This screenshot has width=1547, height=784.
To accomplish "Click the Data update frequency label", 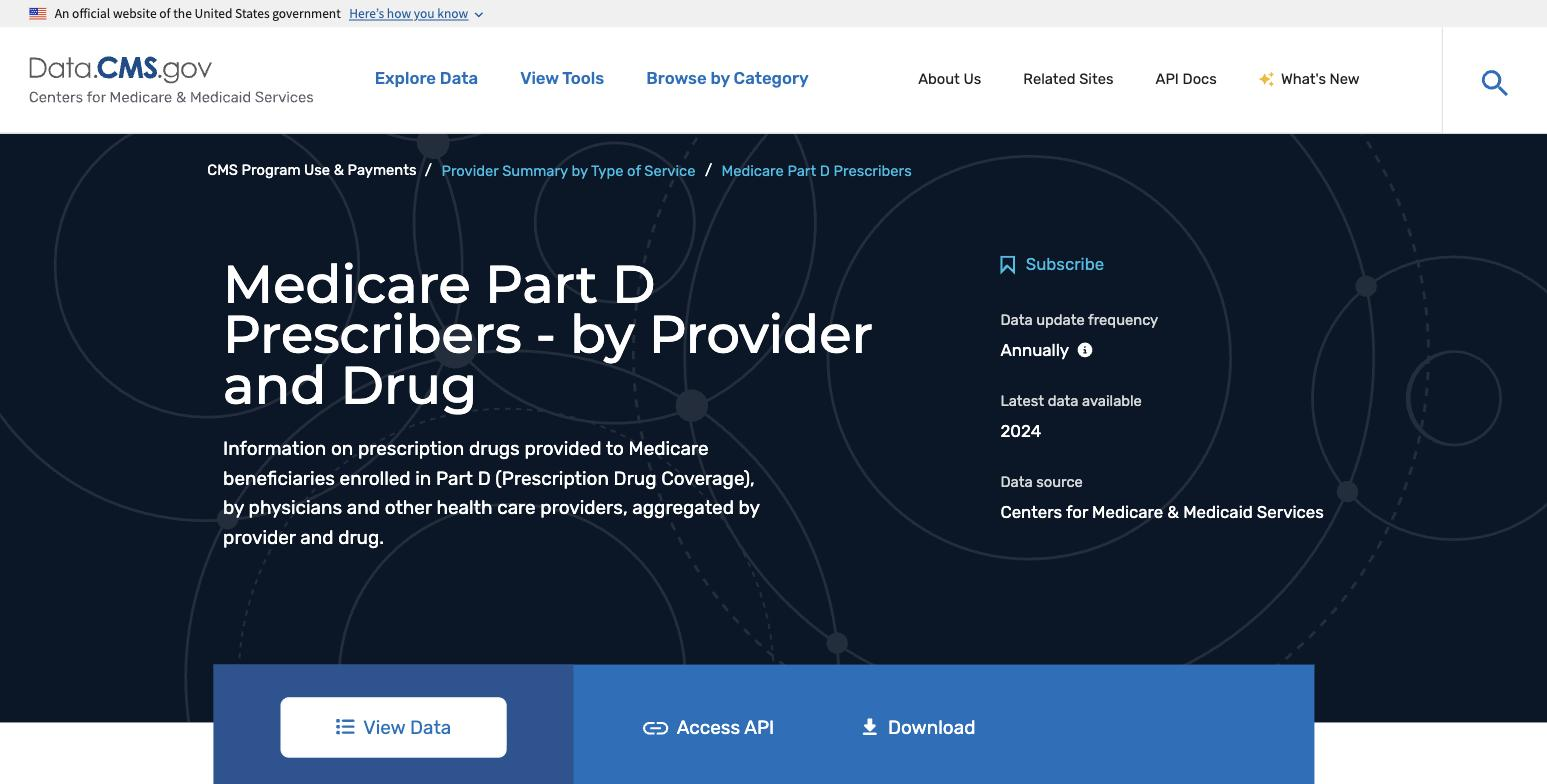I will tap(1079, 320).
